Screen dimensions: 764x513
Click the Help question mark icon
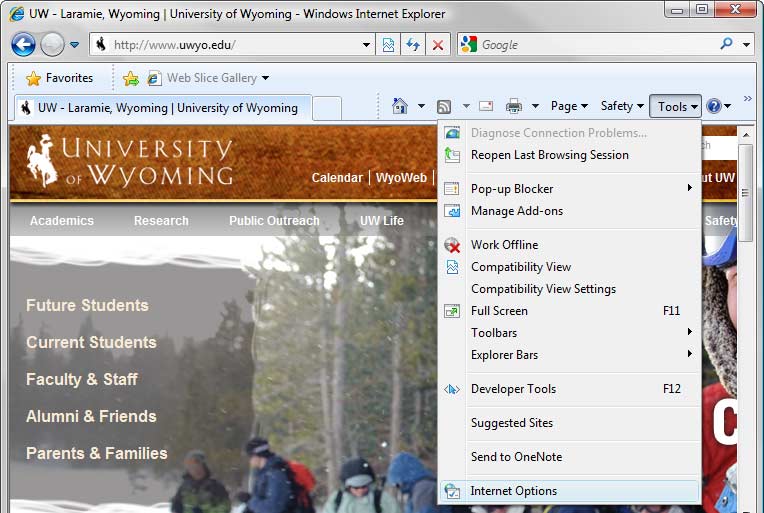713,106
